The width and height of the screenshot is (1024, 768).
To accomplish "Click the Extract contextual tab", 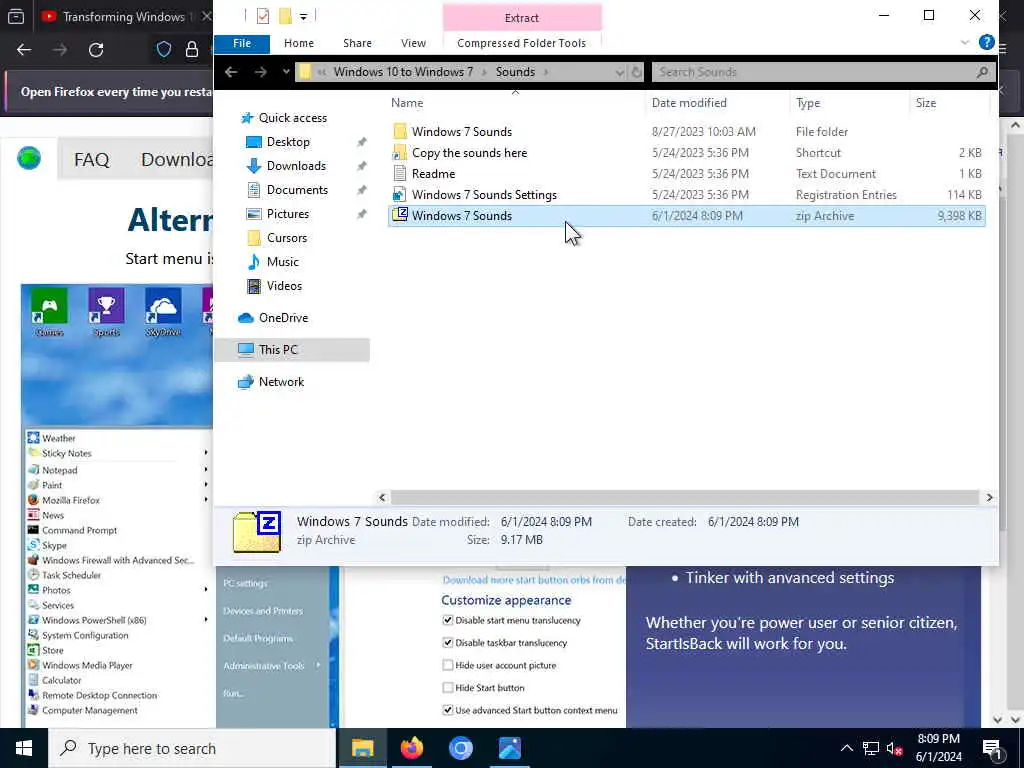I will tap(522, 18).
